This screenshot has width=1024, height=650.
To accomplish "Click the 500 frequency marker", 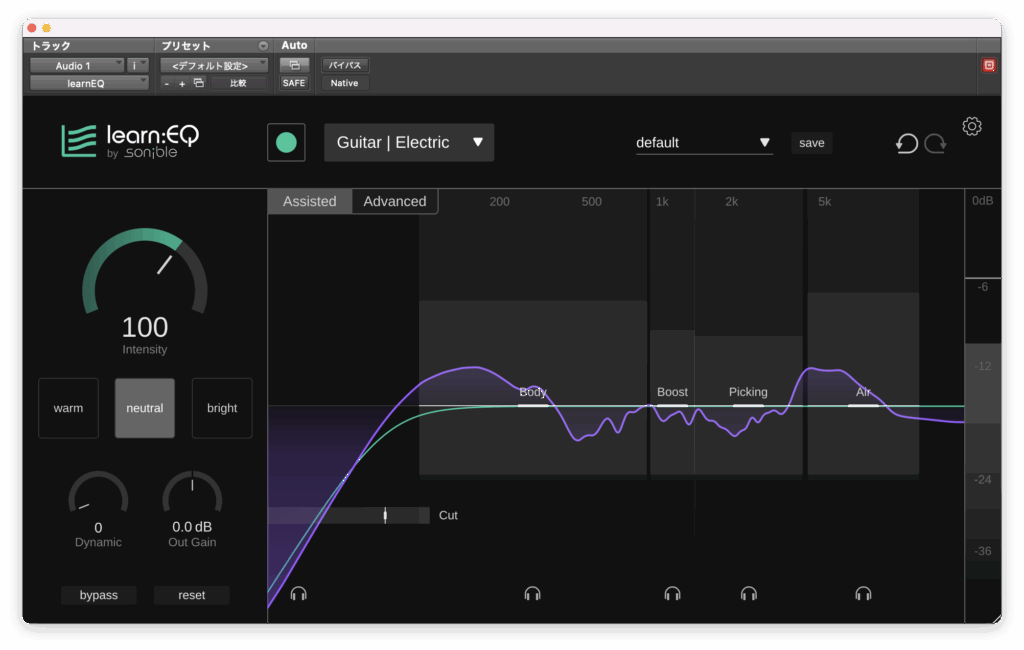I will pyautogui.click(x=592, y=202).
